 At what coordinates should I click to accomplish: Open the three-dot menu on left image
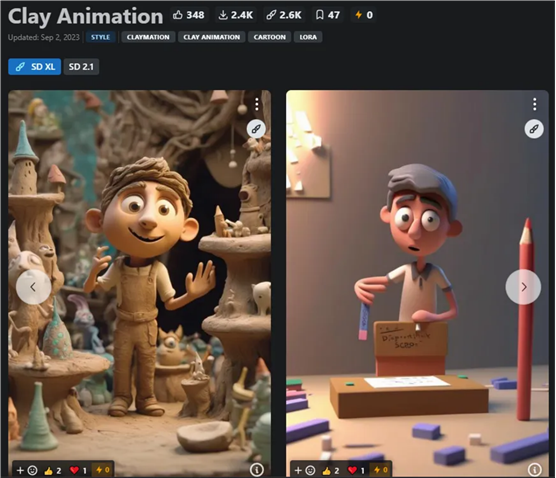pos(257,104)
